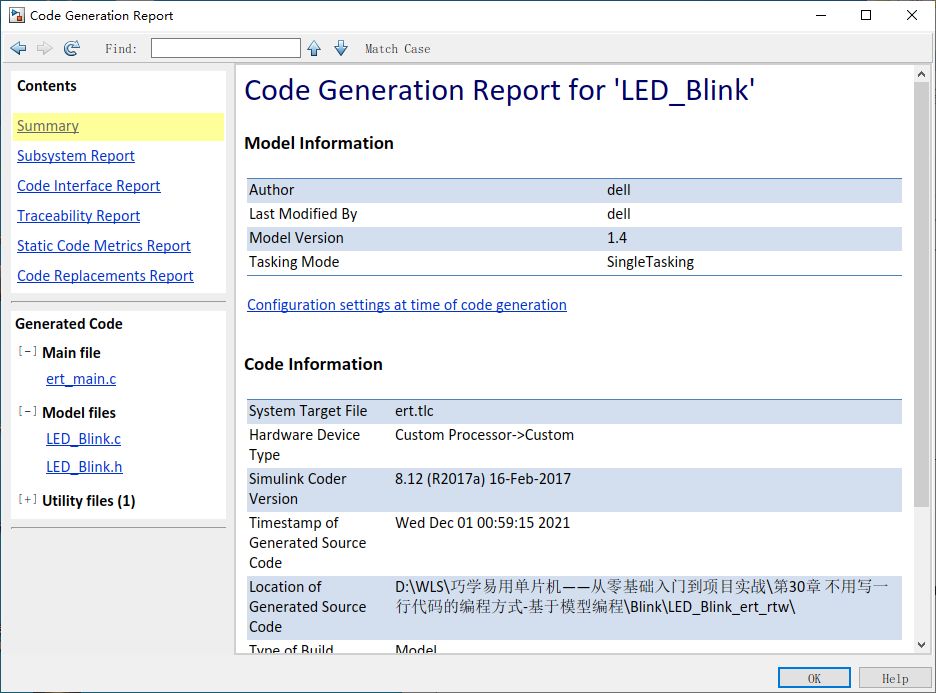Minimize the Code Generation Report window

click(821, 16)
